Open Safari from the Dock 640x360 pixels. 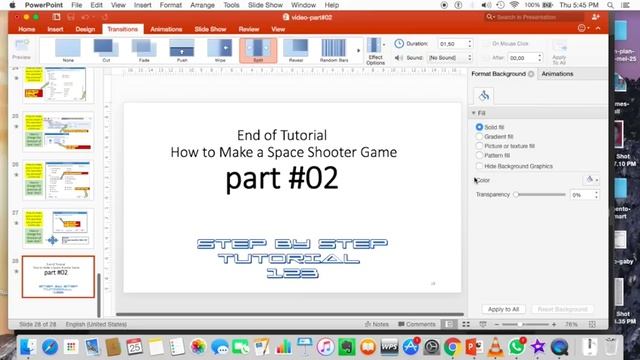49,347
